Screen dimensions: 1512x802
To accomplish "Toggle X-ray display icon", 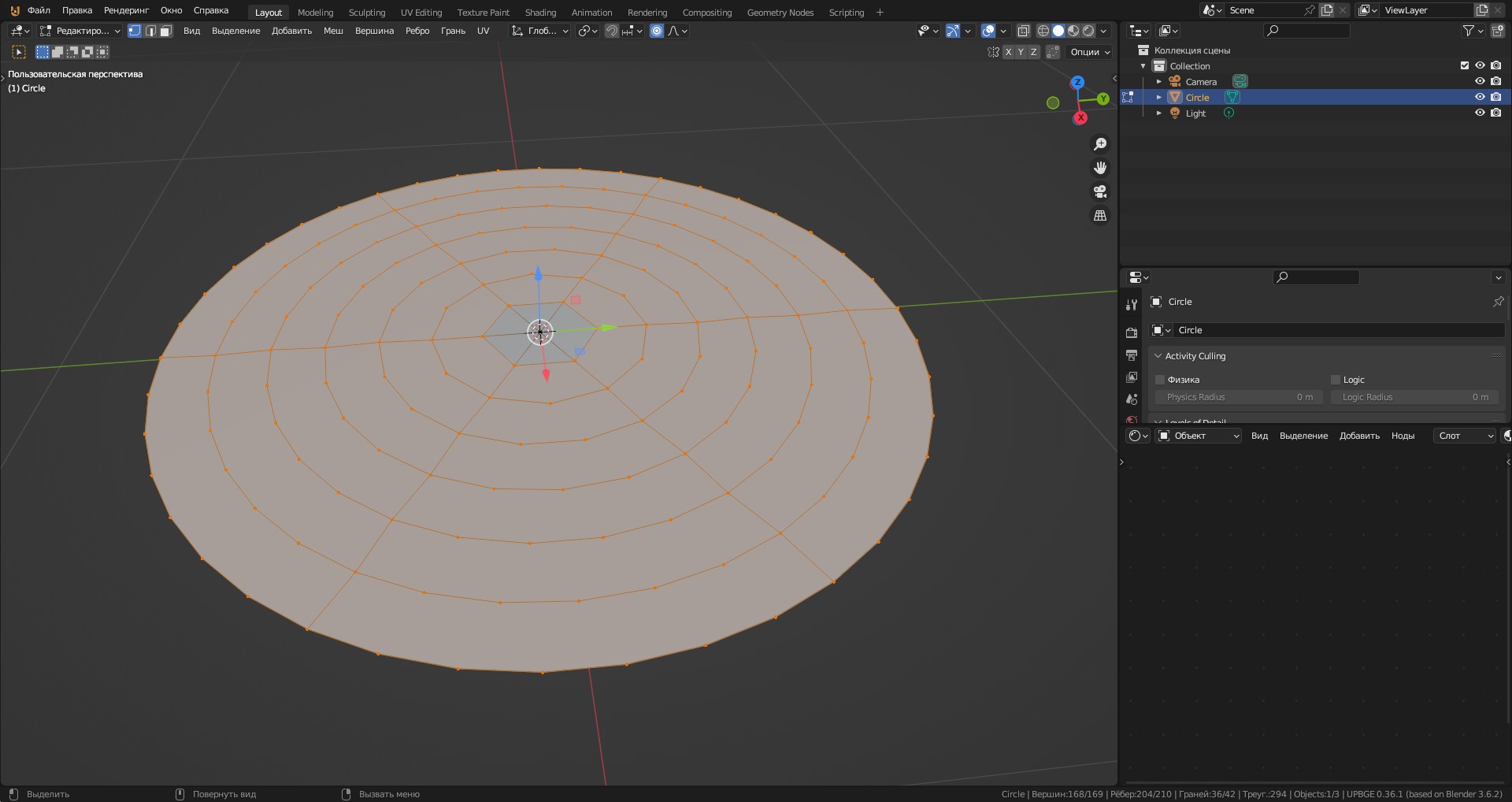I will [x=1023, y=31].
